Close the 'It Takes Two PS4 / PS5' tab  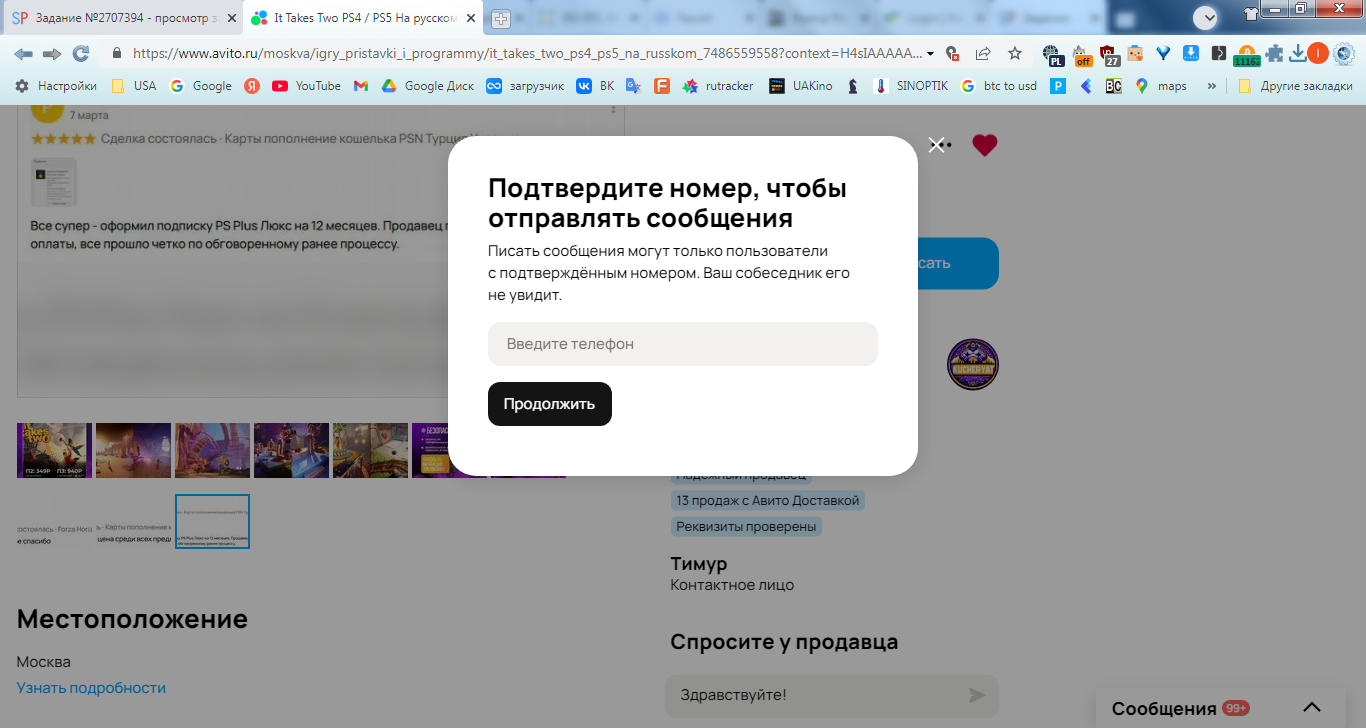(x=471, y=18)
